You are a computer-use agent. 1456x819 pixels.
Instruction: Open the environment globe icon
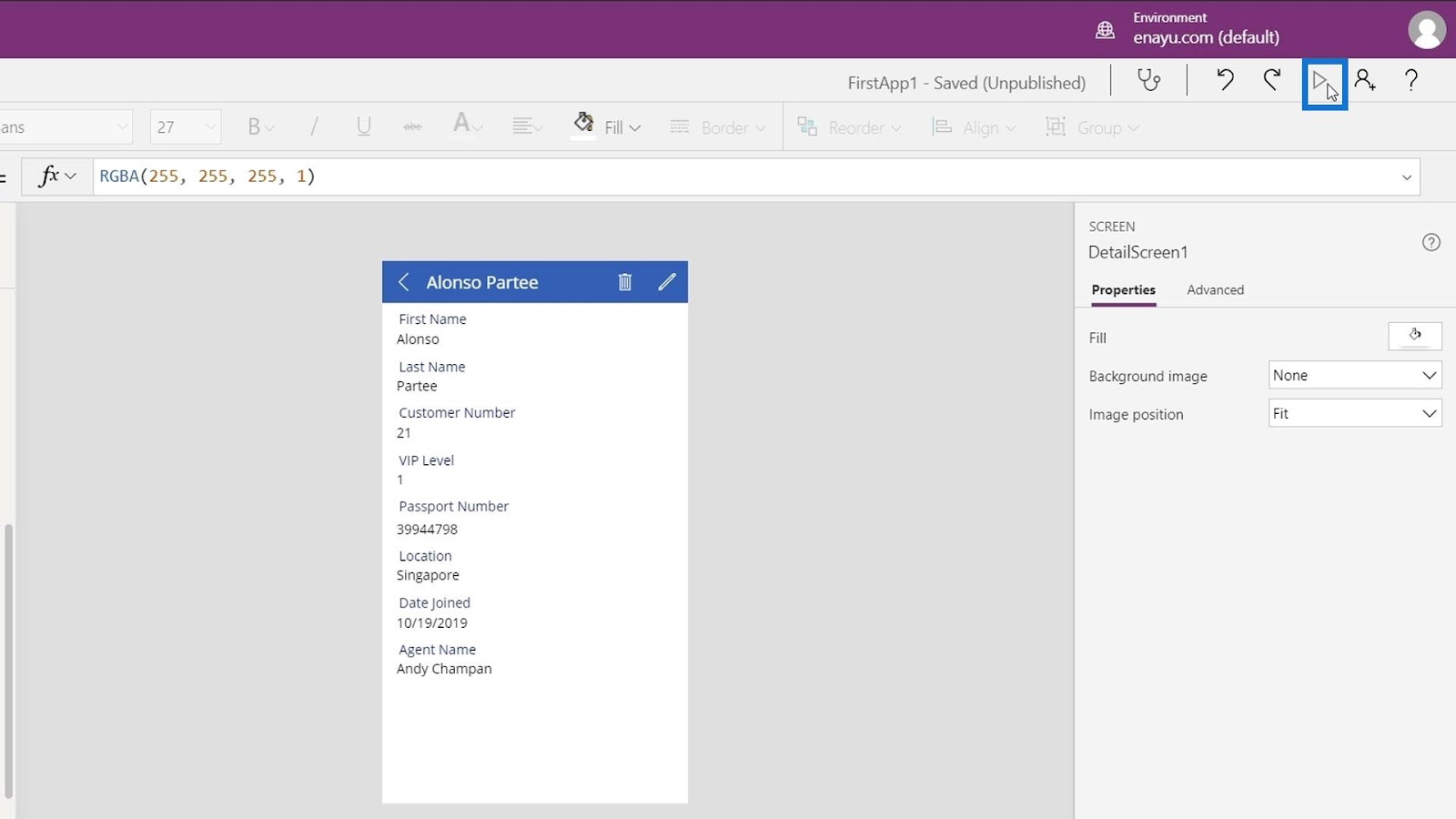tap(1105, 30)
